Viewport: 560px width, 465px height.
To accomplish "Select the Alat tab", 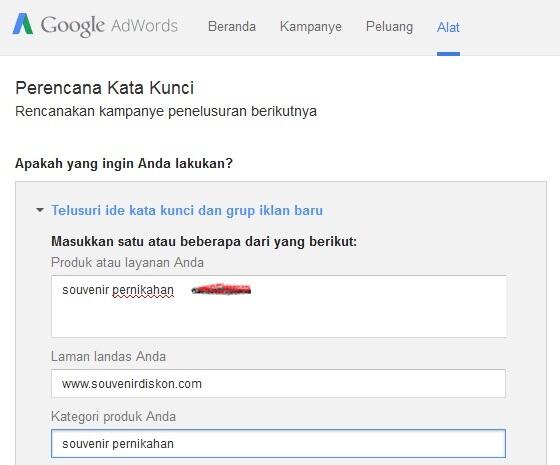I will click(448, 27).
